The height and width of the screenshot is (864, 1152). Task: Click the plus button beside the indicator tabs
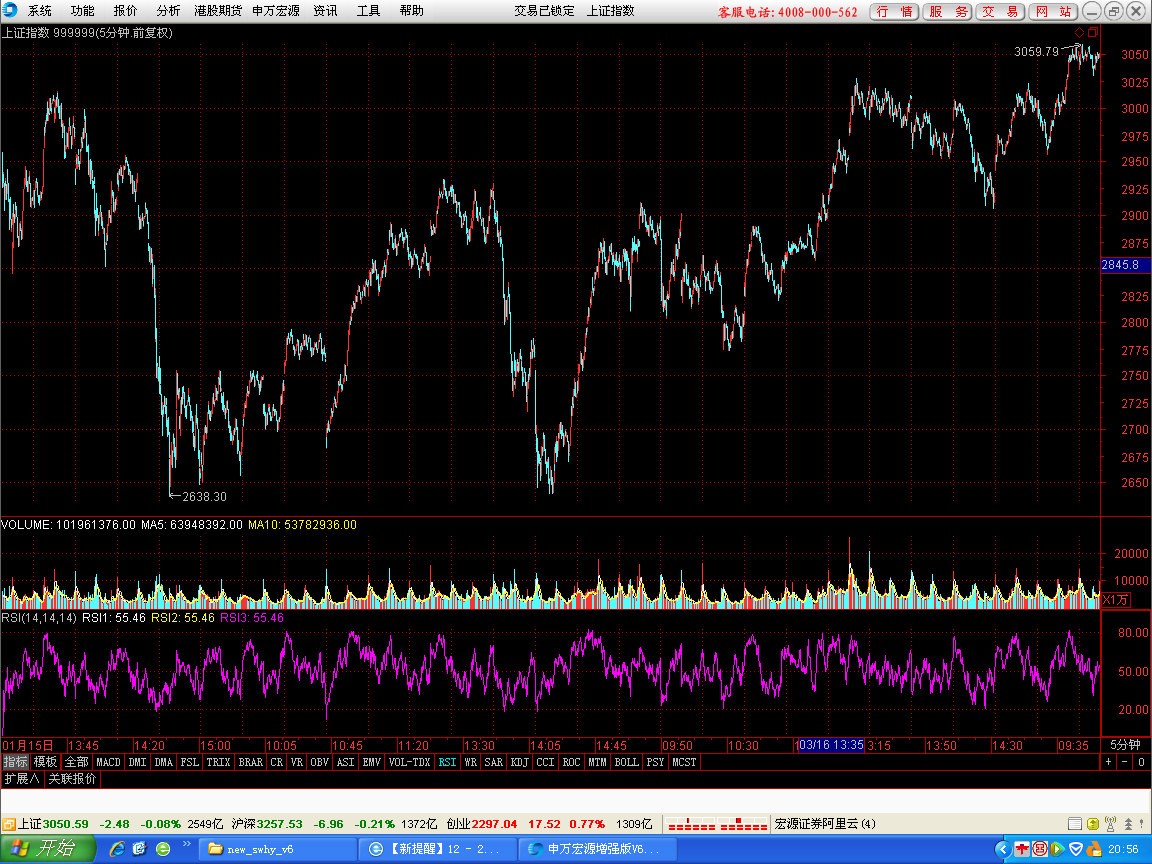point(1109,762)
